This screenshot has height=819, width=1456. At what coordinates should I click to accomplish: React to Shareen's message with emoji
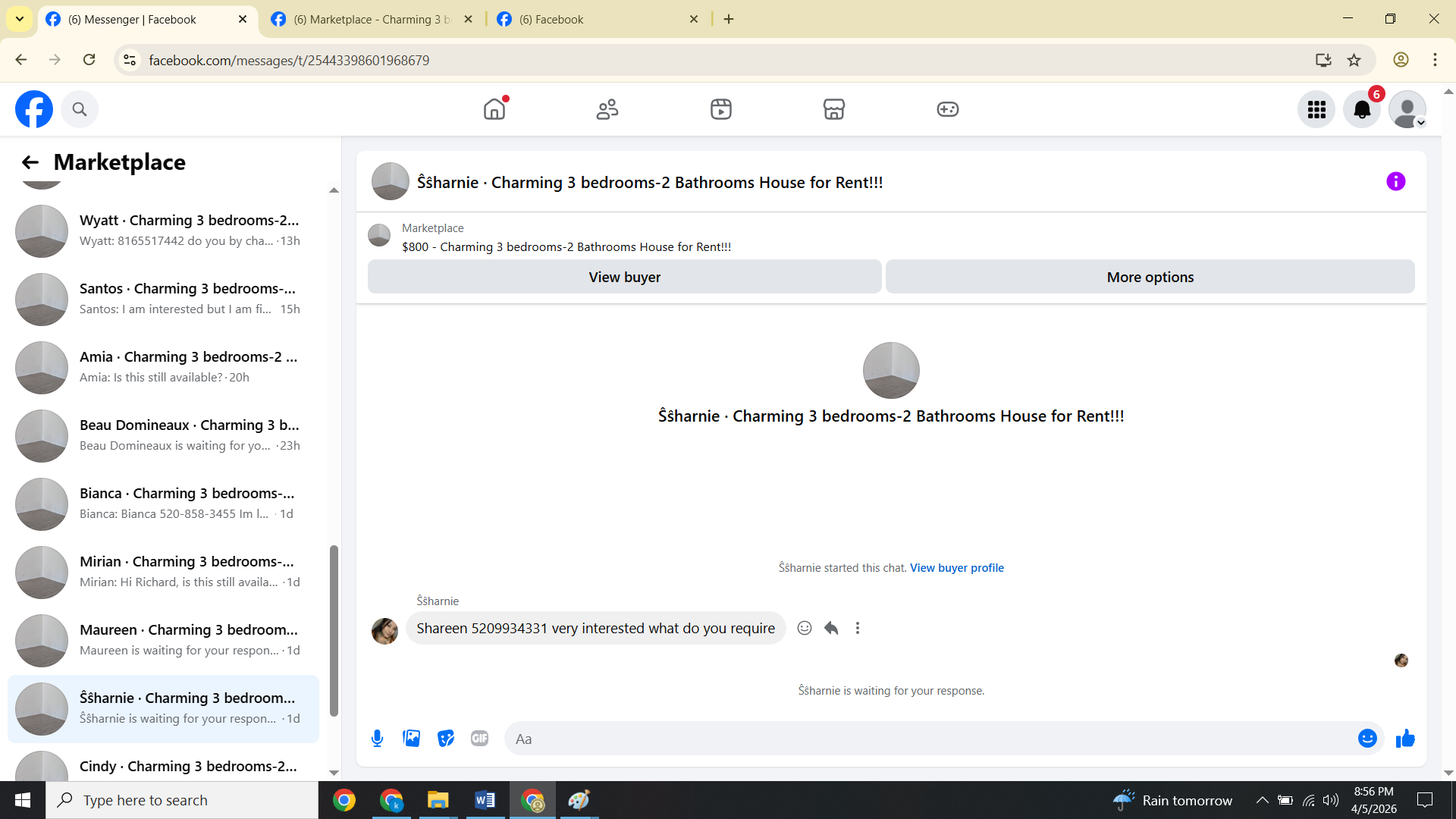(805, 628)
